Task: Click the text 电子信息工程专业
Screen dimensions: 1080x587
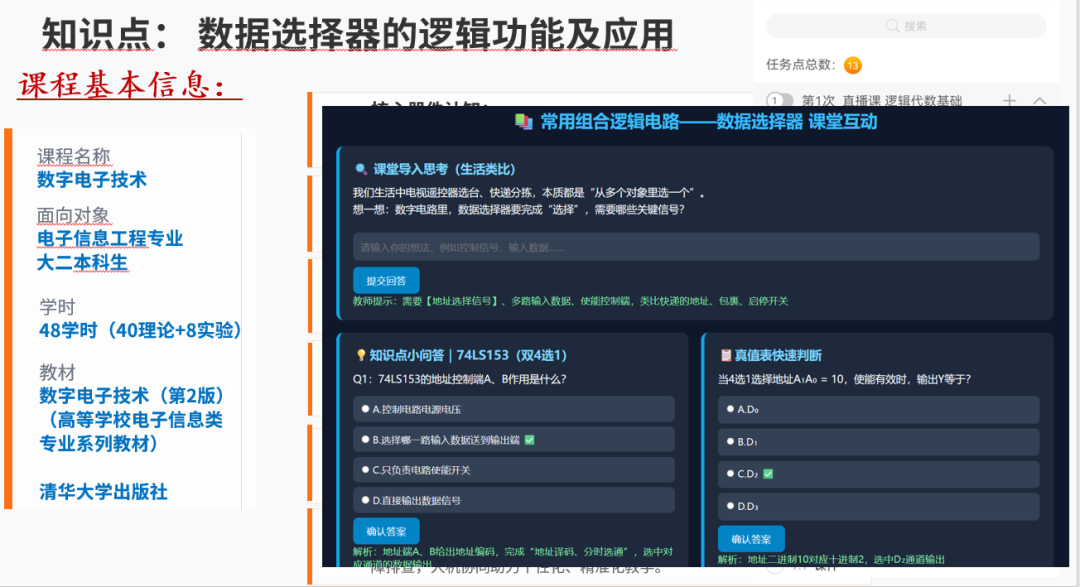Action: (x=110, y=238)
